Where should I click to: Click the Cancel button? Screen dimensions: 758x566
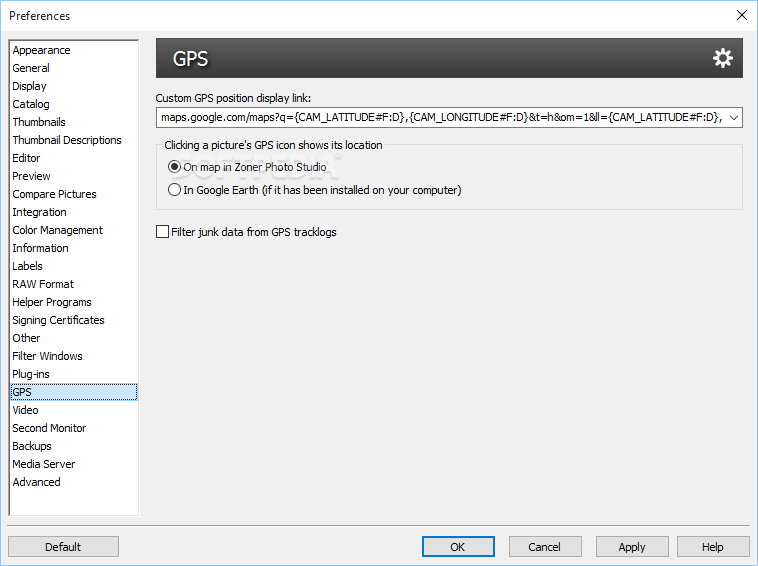pyautogui.click(x=545, y=547)
